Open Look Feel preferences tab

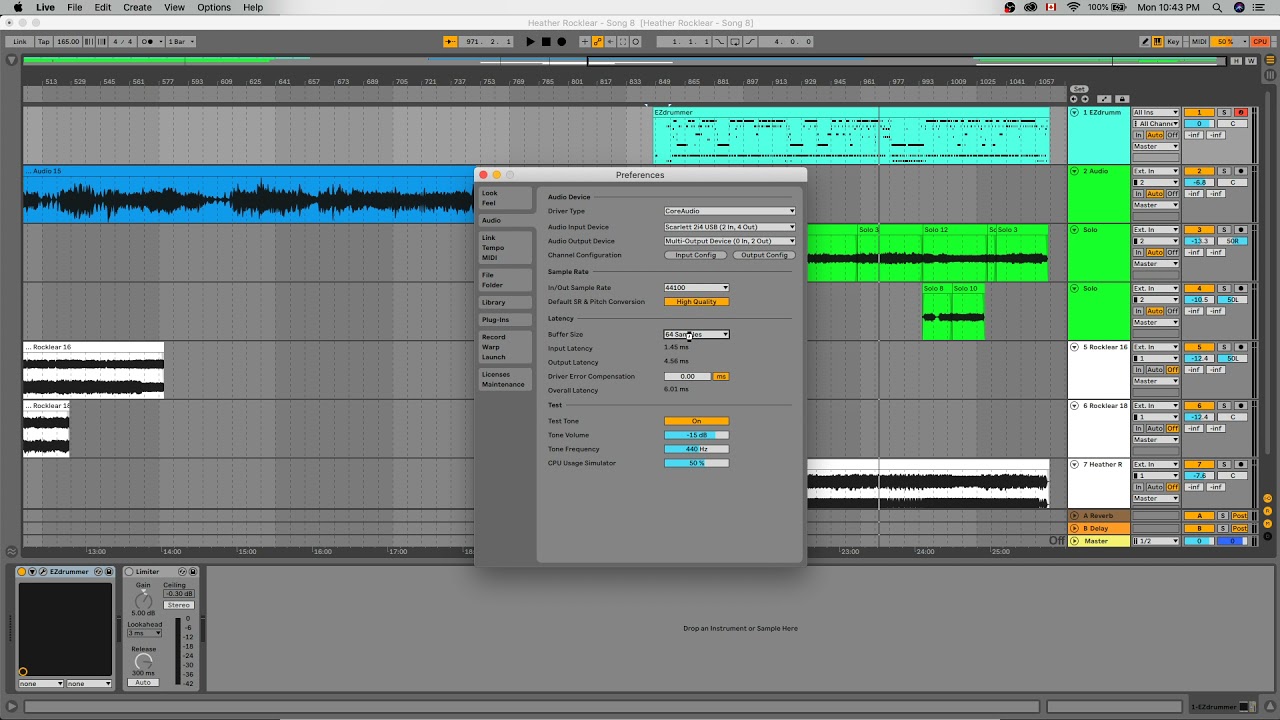click(x=504, y=198)
